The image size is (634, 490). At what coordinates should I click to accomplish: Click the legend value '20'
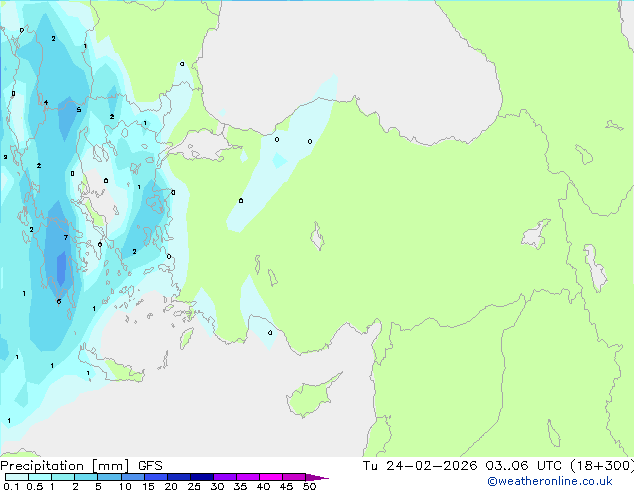171,486
